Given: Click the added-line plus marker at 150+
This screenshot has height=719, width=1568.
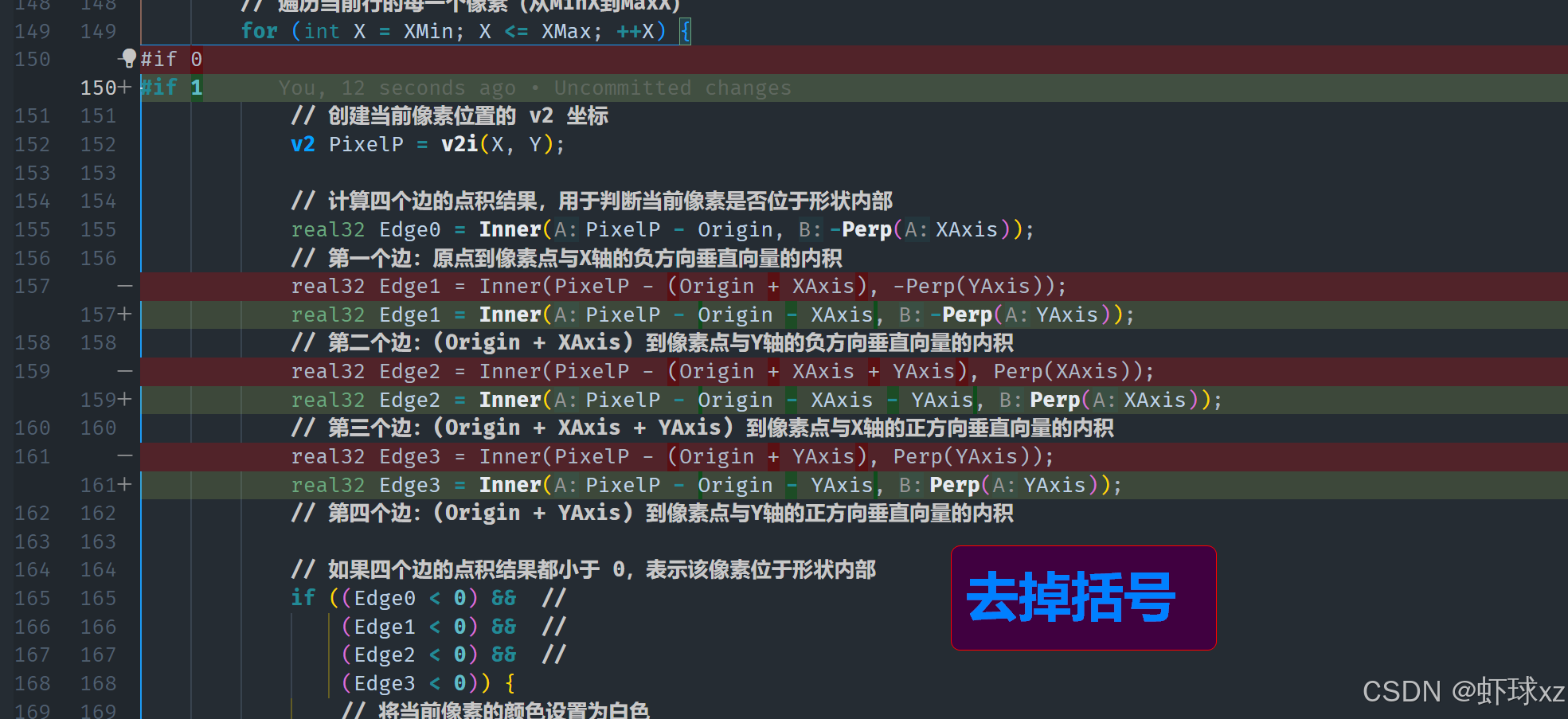Looking at the screenshot, I should (x=124, y=87).
